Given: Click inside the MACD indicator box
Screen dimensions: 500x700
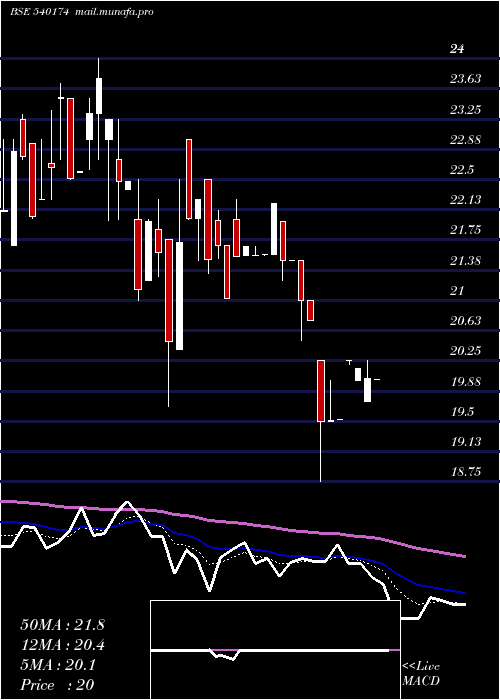Looking at the screenshot, I should click(x=275, y=650).
